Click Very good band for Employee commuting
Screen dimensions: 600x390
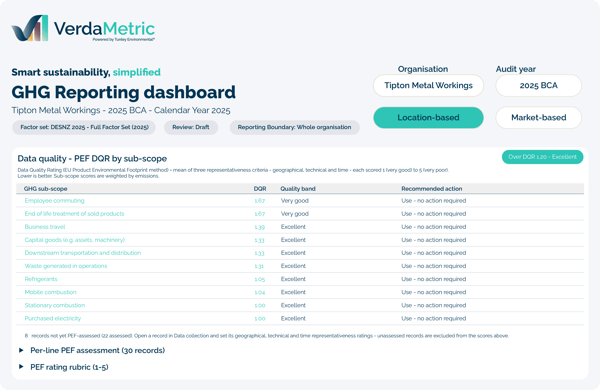click(x=295, y=201)
